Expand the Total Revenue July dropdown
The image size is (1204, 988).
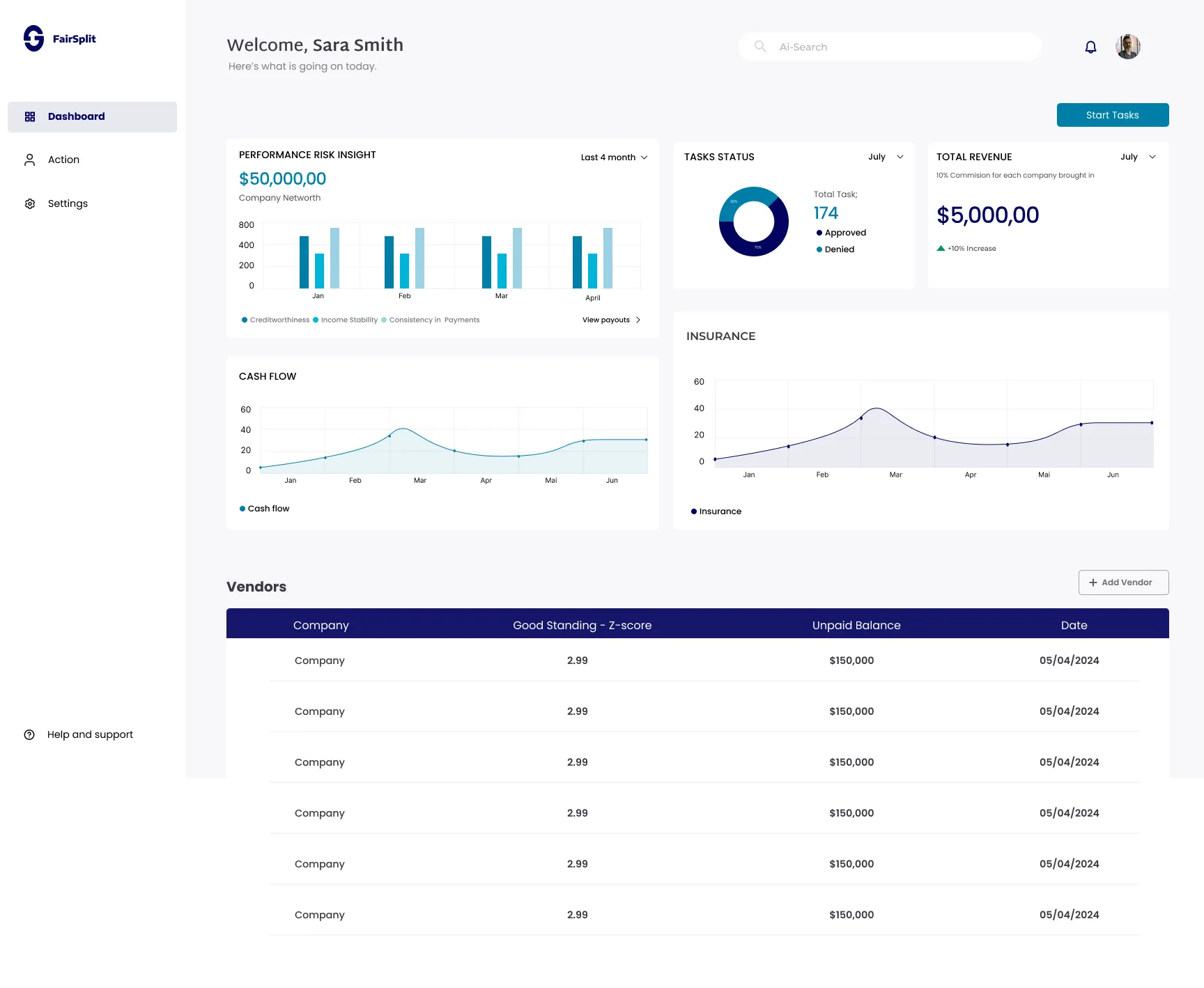click(1138, 157)
